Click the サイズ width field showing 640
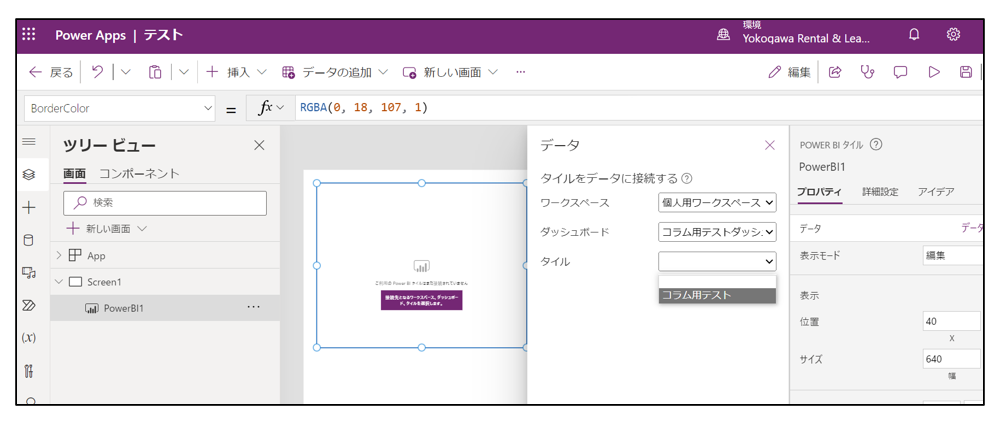 pyautogui.click(x=952, y=359)
